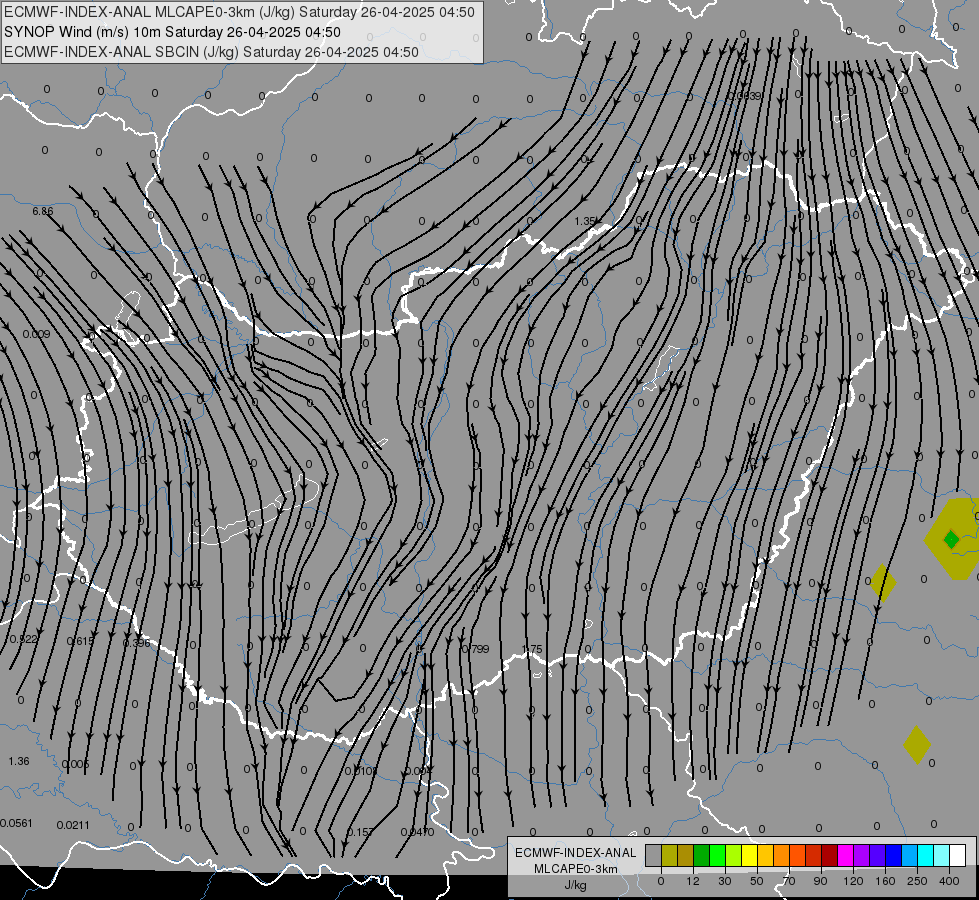Click the 0.615 map value
Viewport: 979px width, 900px height.
80,641
